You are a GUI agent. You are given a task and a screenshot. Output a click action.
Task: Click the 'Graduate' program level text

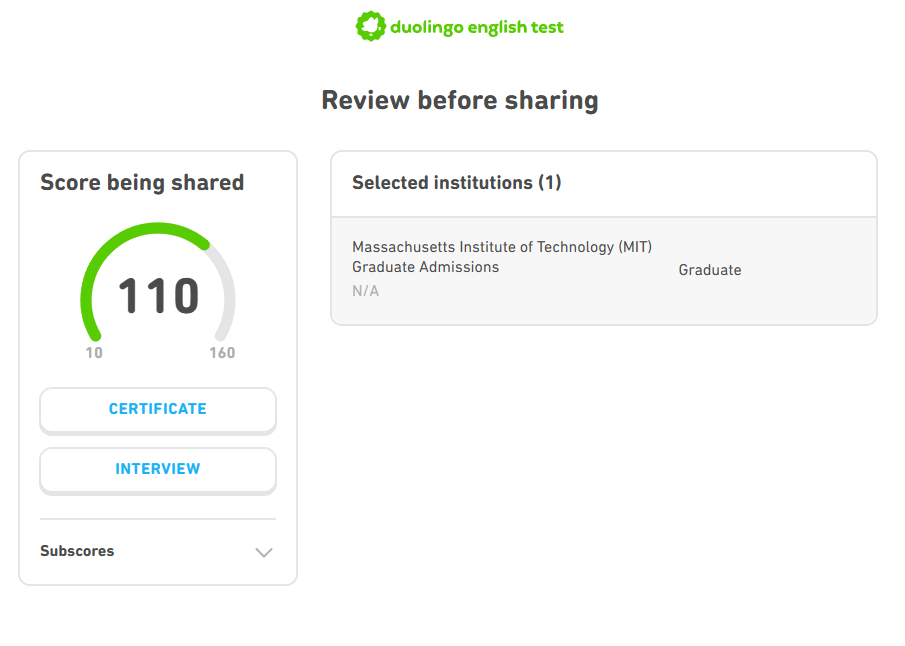pyautogui.click(x=710, y=270)
